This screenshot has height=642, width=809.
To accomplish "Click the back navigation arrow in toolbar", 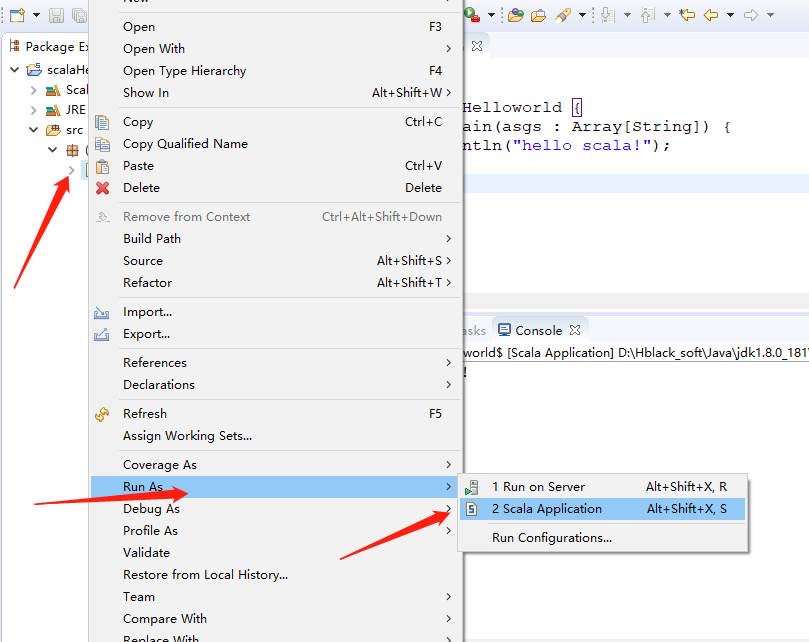I will click(711, 15).
